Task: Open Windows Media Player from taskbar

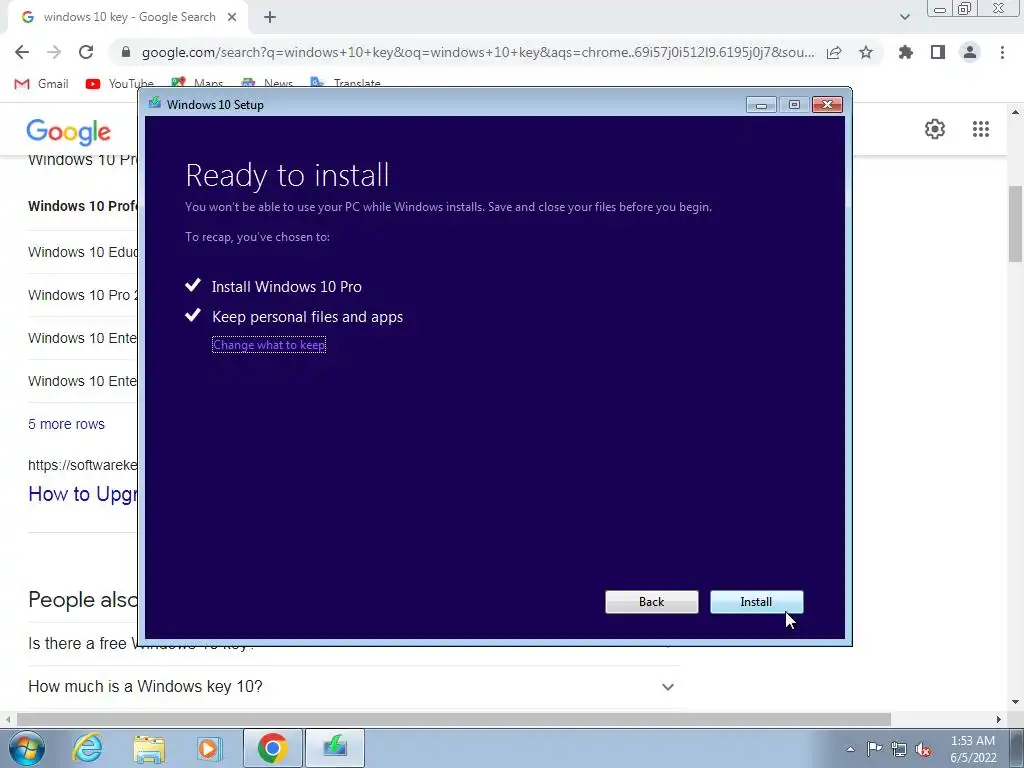Action: (210, 748)
